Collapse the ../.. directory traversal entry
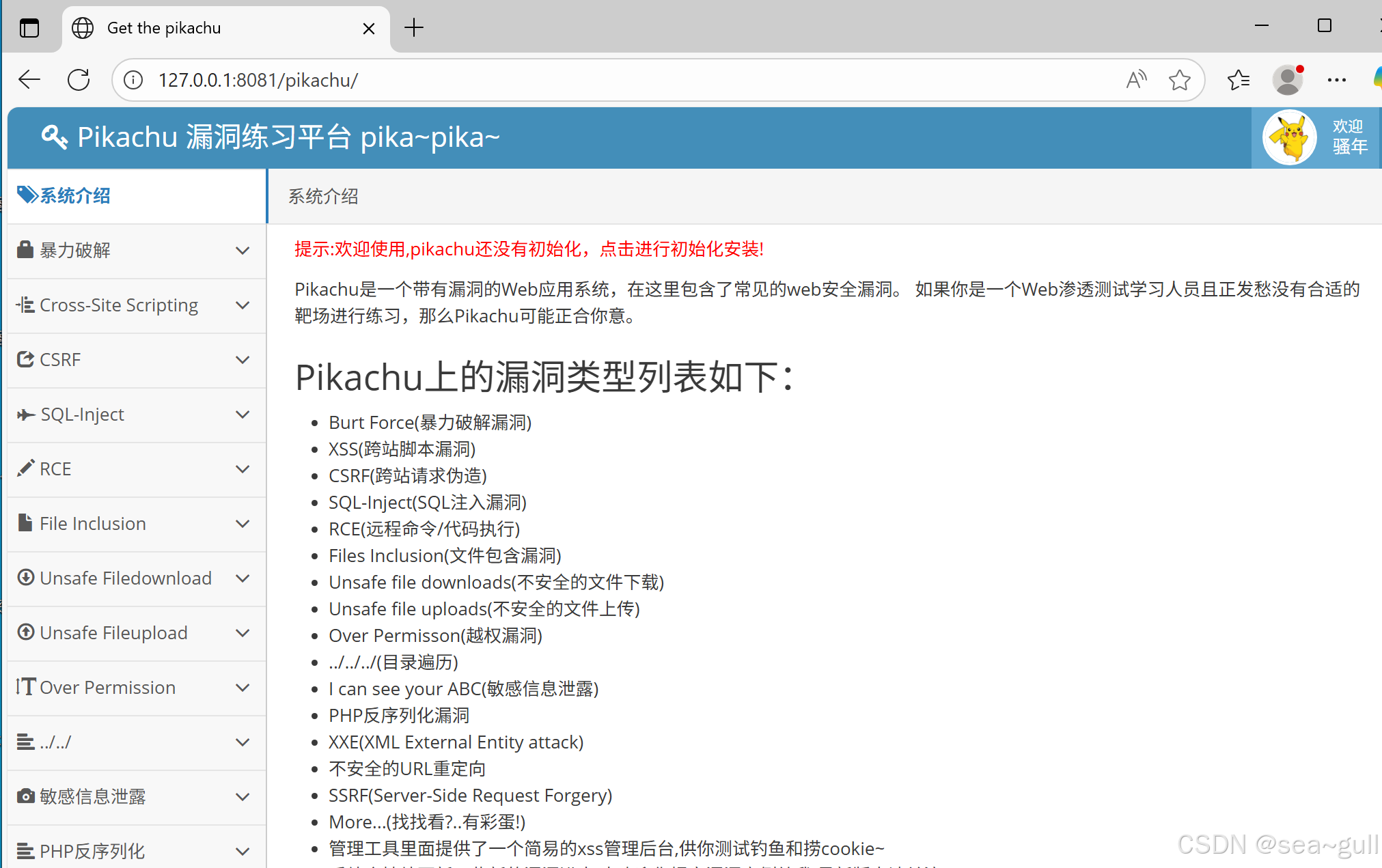This screenshot has width=1382, height=868. [243, 742]
